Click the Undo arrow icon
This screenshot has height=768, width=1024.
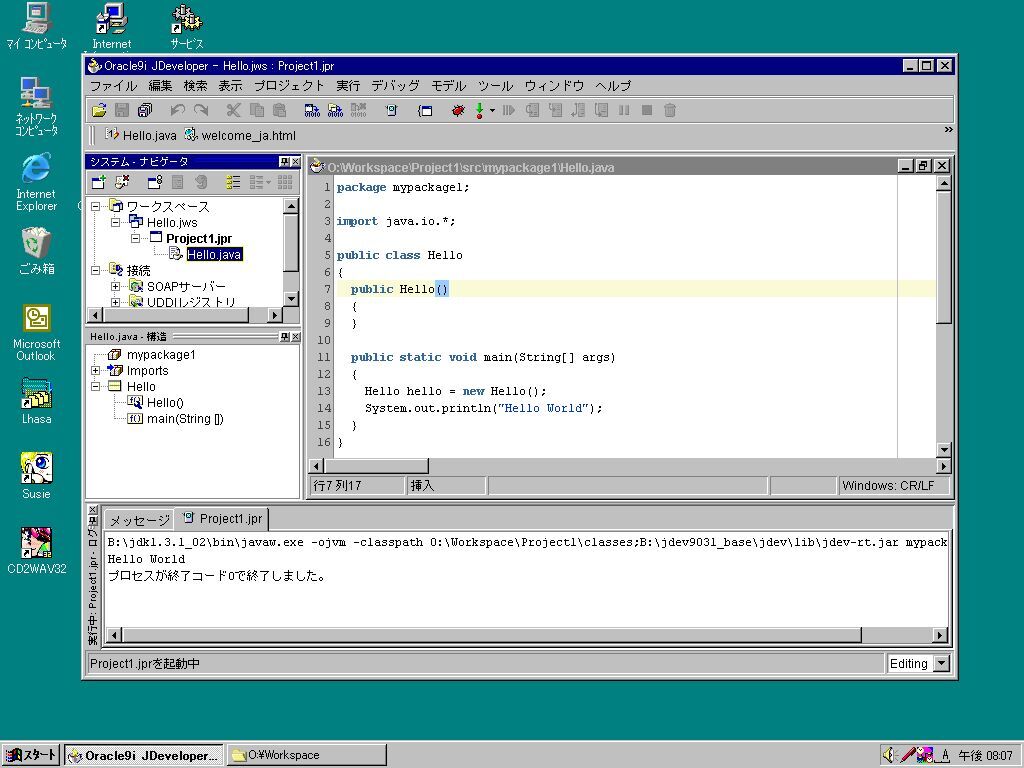click(177, 110)
